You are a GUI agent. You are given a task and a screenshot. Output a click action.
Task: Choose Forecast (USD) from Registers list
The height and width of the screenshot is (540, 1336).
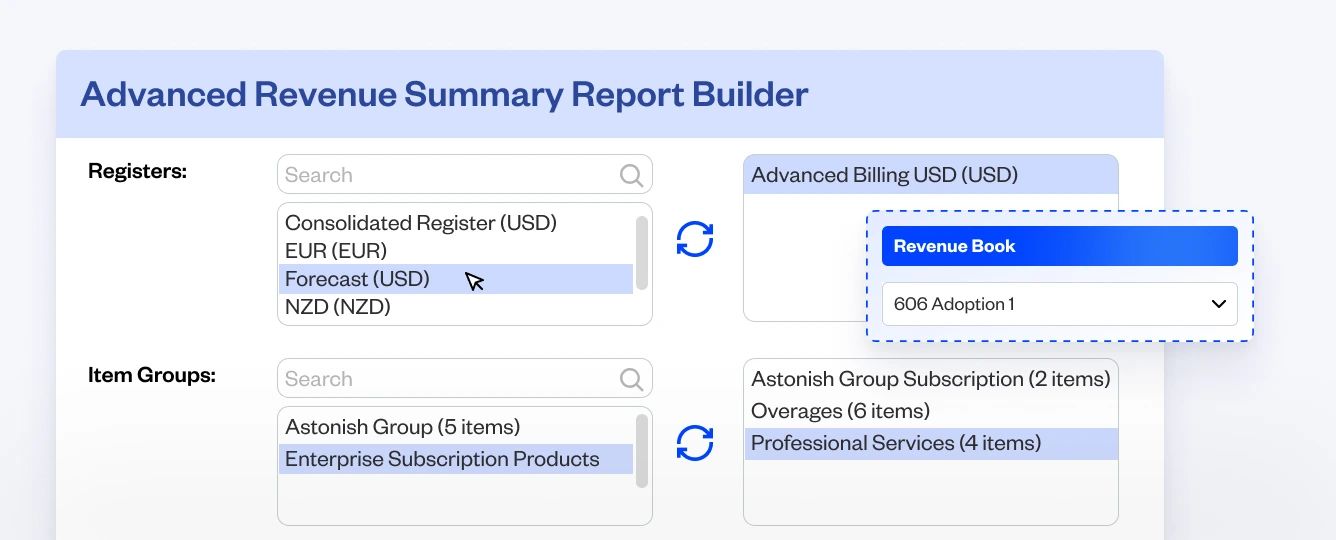(x=357, y=279)
